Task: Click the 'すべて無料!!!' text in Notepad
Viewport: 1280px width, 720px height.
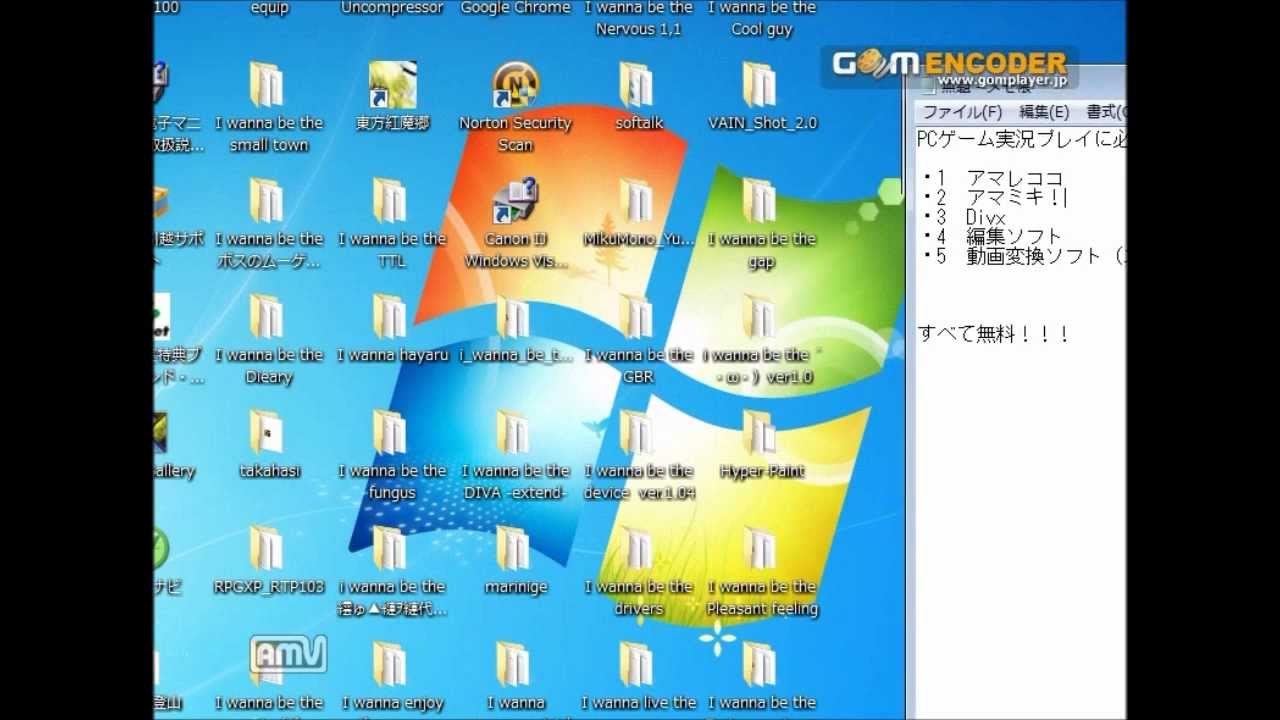Action: [x=994, y=334]
